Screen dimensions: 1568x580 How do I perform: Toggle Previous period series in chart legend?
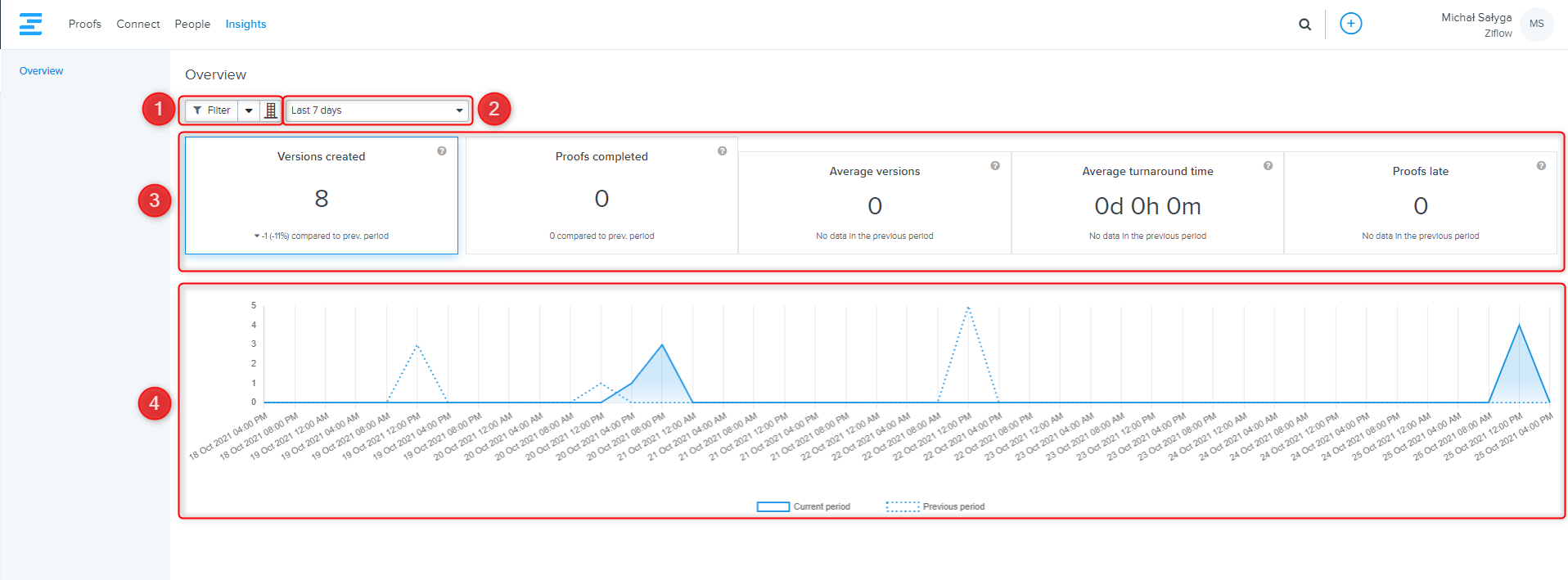[935, 506]
